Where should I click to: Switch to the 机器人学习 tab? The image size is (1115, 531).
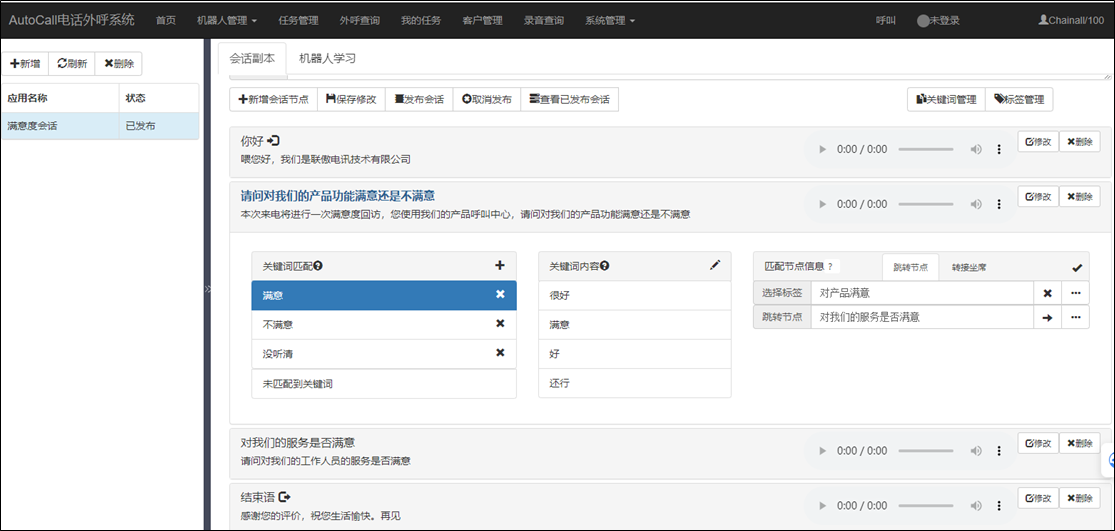(x=327, y=58)
